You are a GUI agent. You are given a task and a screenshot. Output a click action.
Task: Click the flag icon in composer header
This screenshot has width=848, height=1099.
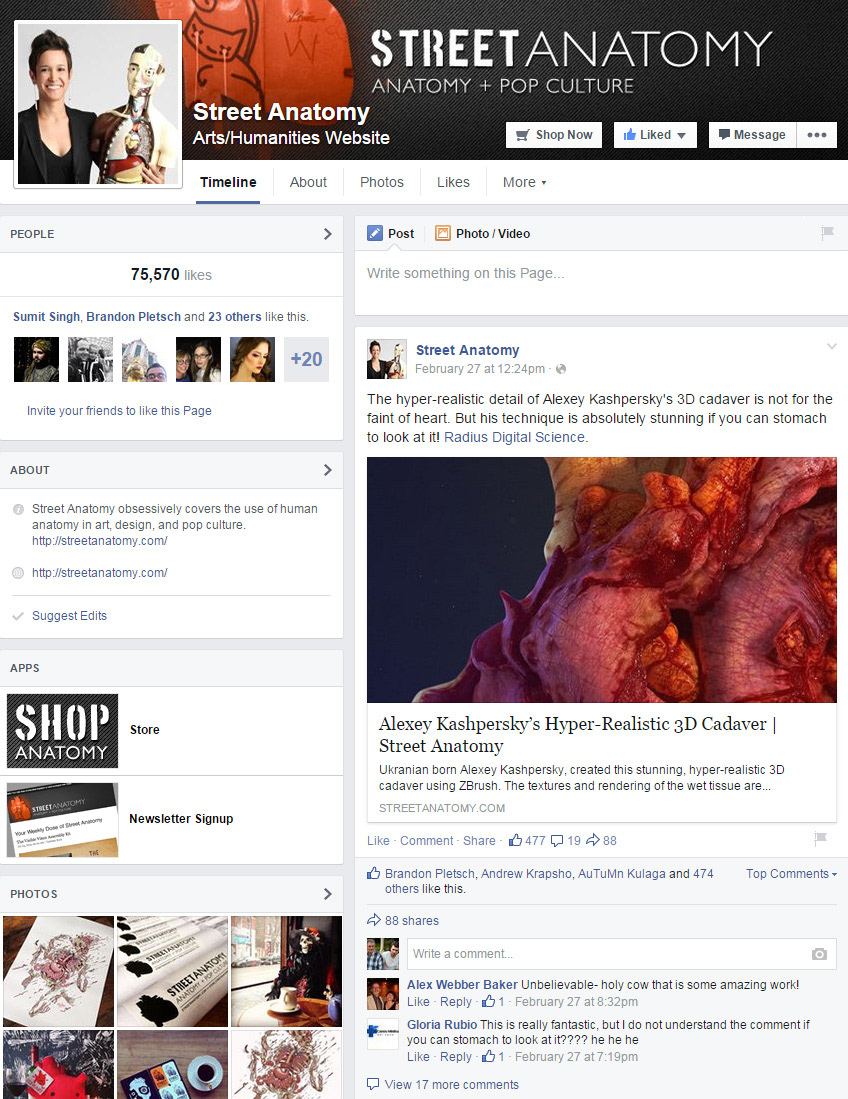(x=827, y=233)
